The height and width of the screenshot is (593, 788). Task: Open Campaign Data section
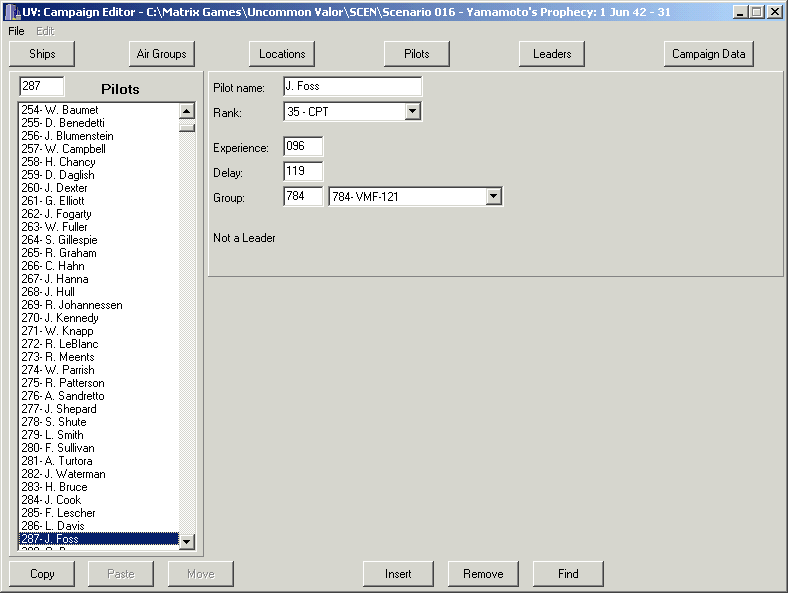point(709,54)
